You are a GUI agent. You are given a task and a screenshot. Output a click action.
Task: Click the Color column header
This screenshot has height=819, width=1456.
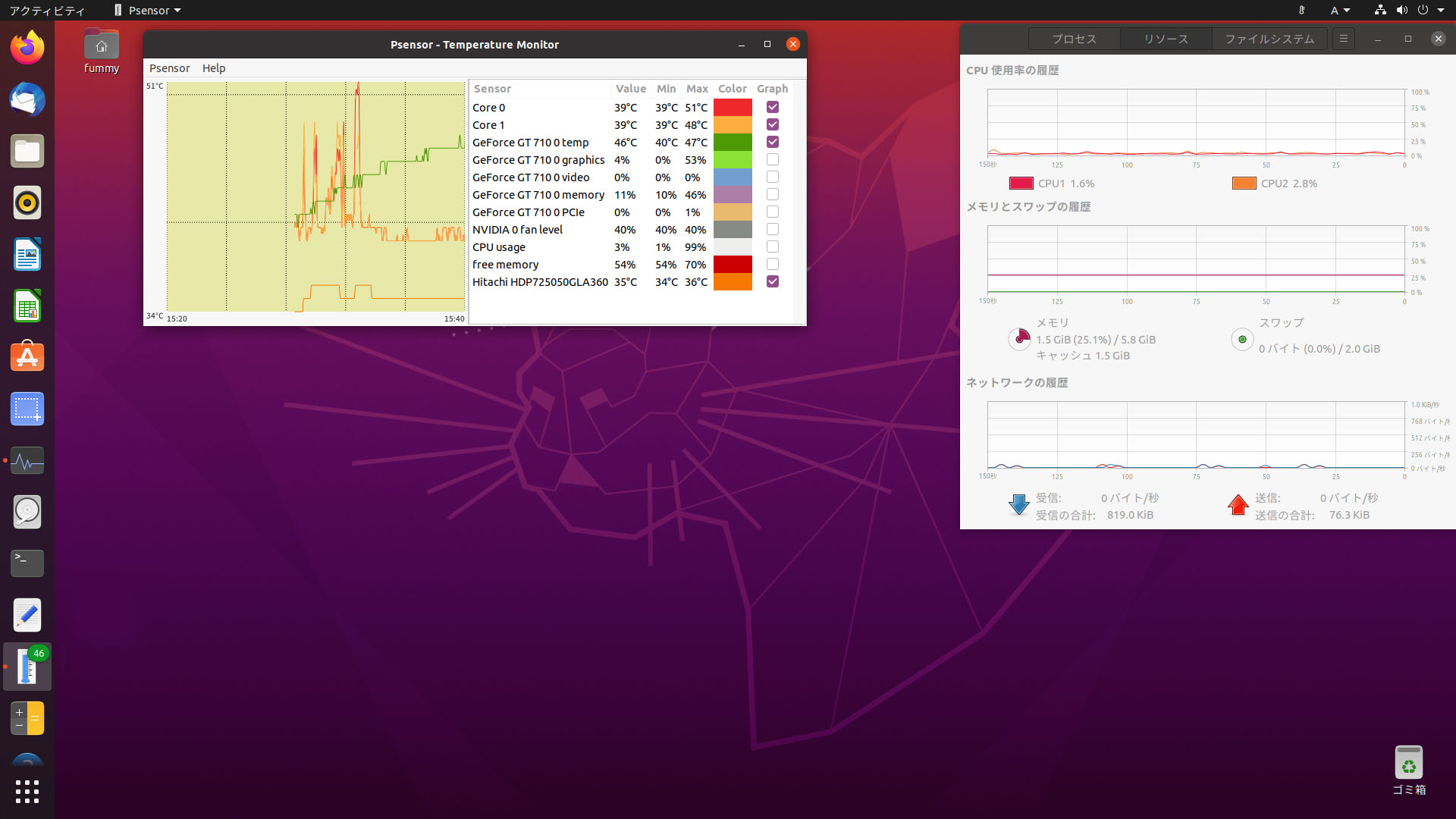click(733, 89)
